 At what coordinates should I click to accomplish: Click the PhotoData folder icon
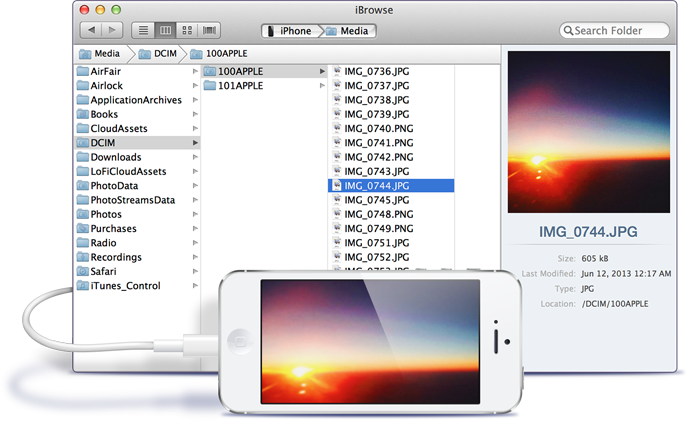coord(83,185)
